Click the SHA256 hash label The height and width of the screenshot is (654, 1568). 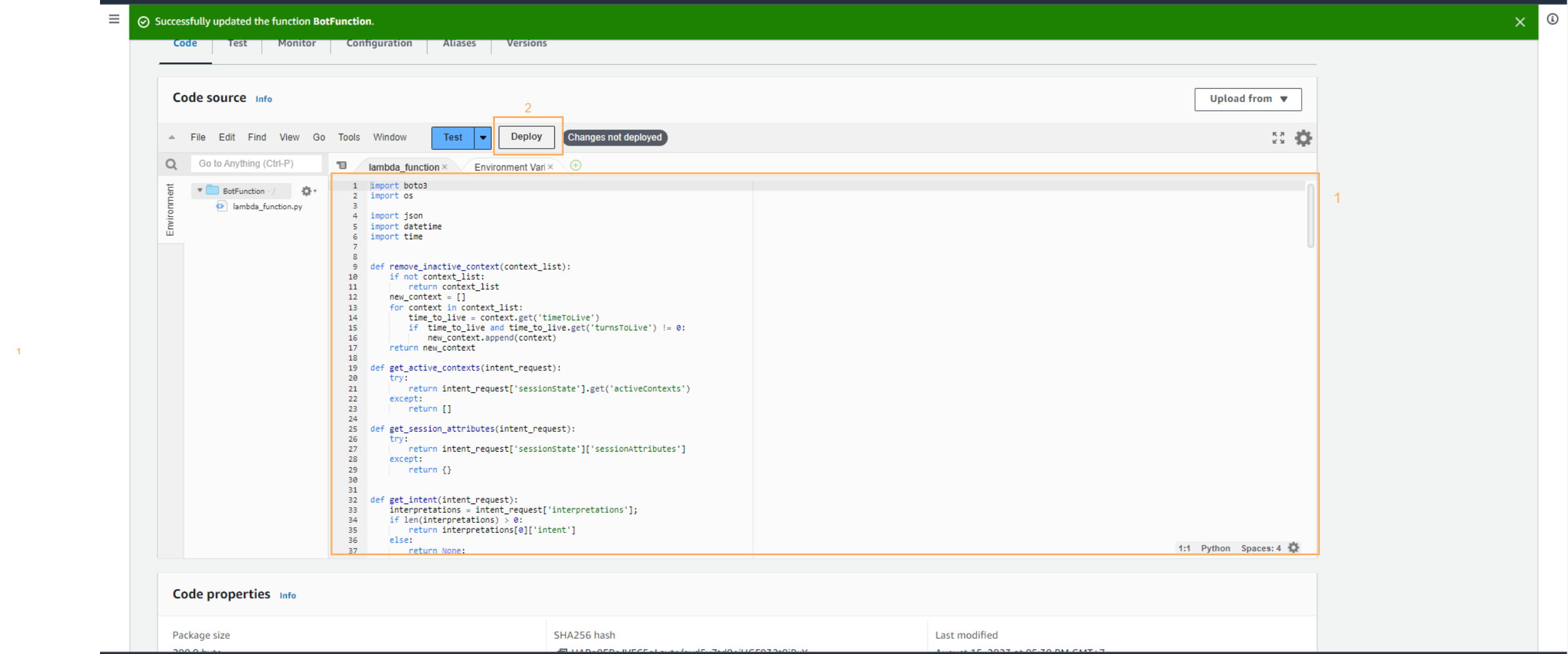(x=584, y=635)
